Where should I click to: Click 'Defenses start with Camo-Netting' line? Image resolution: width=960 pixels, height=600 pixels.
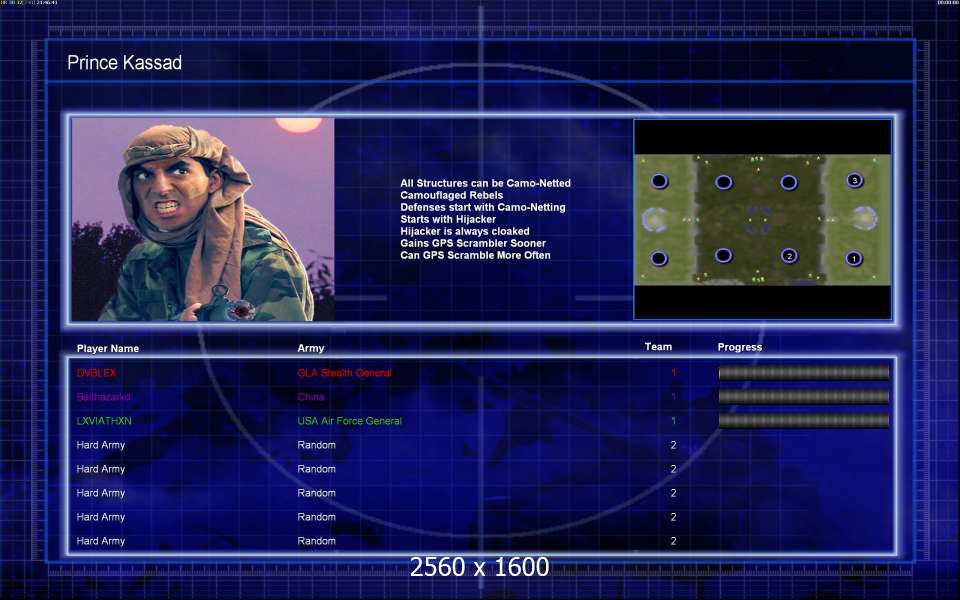tap(482, 207)
